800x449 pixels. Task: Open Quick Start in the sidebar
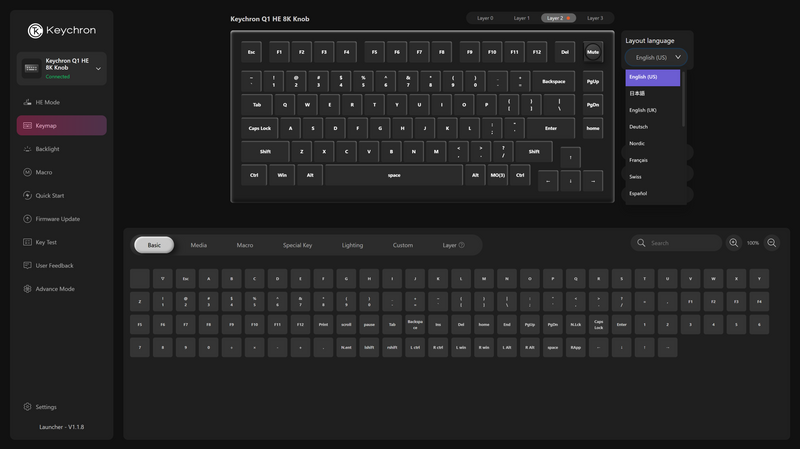coord(61,195)
